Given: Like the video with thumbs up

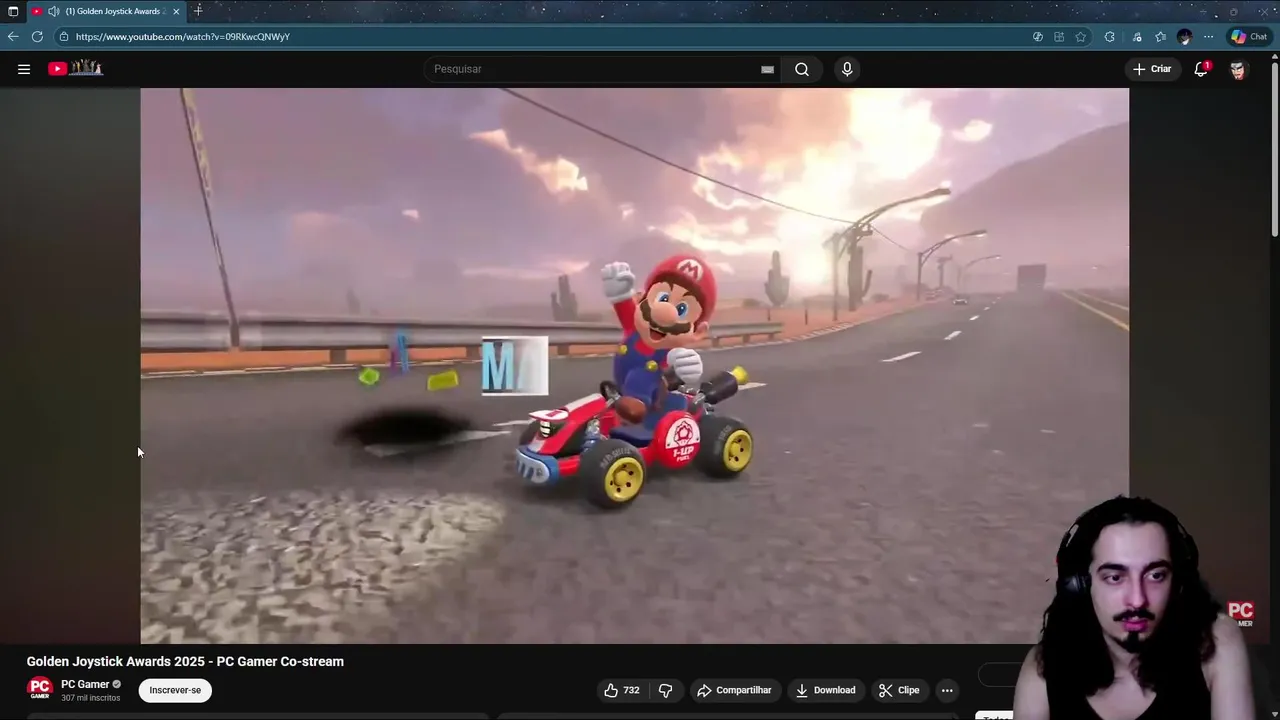Looking at the screenshot, I should point(621,690).
